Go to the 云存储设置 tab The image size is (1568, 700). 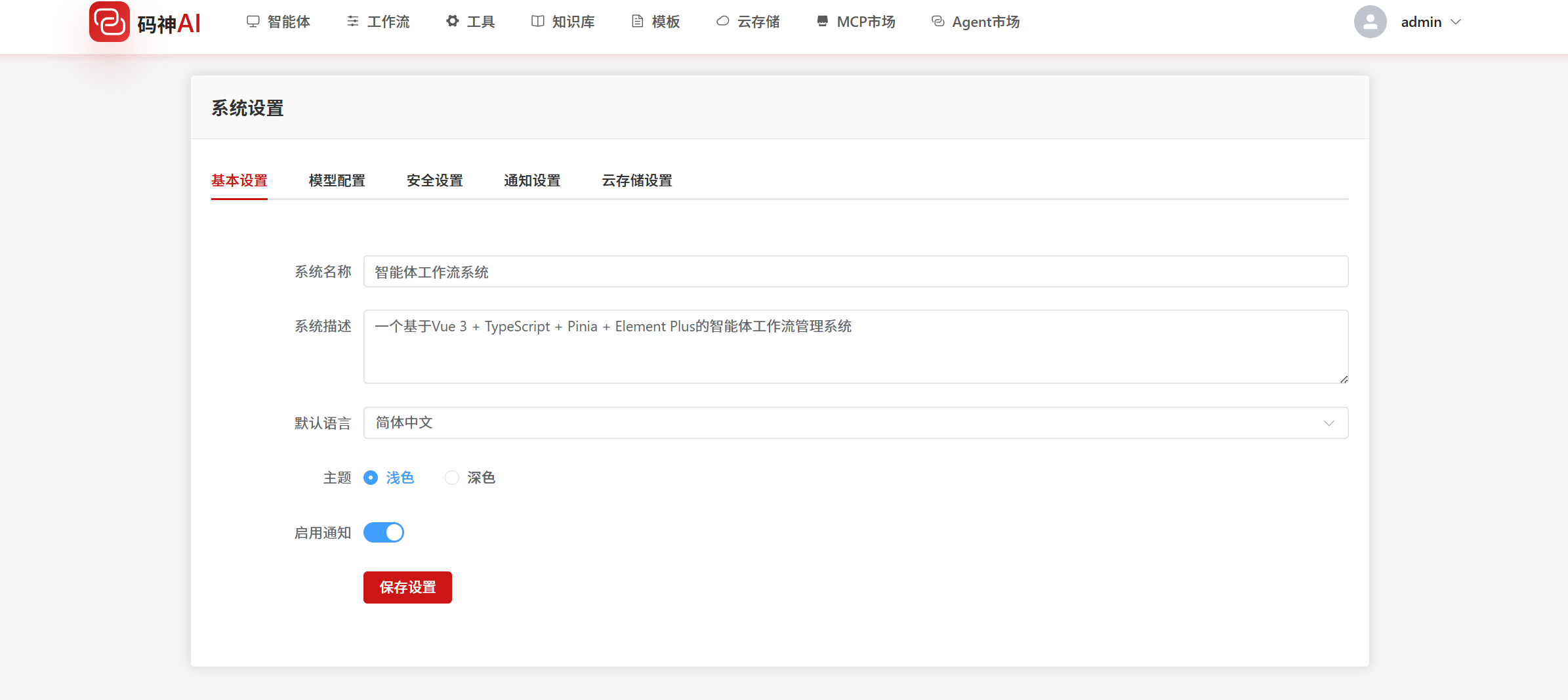(636, 180)
